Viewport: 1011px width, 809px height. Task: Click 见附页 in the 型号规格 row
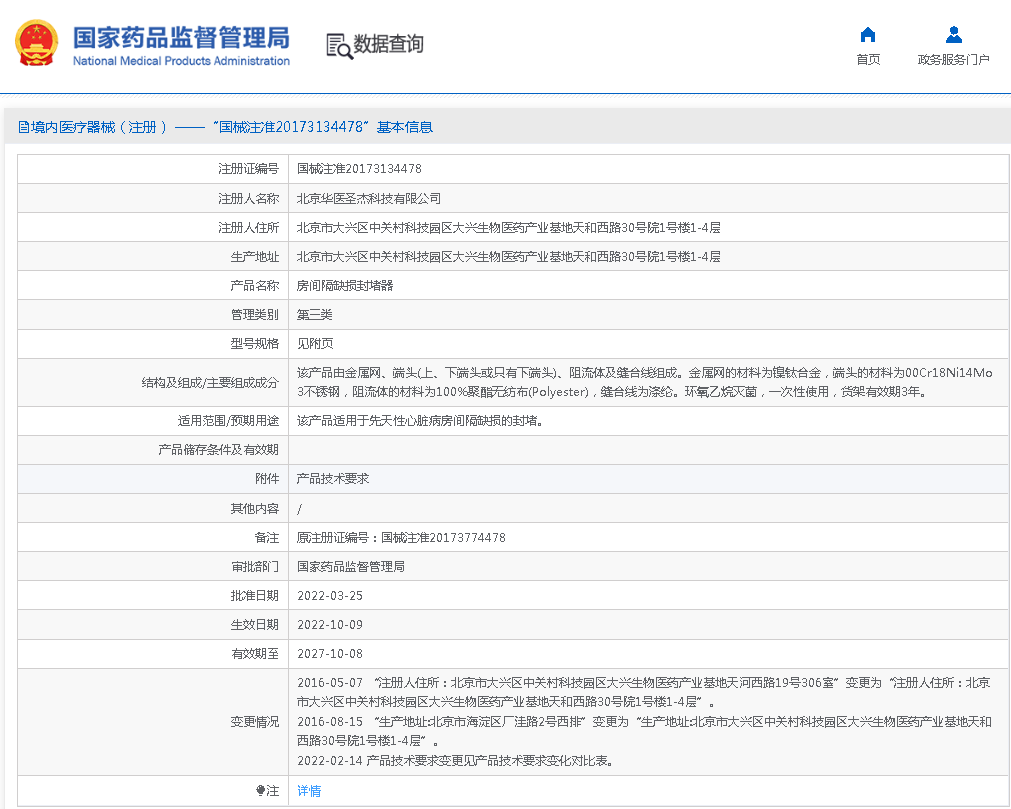pyautogui.click(x=315, y=344)
